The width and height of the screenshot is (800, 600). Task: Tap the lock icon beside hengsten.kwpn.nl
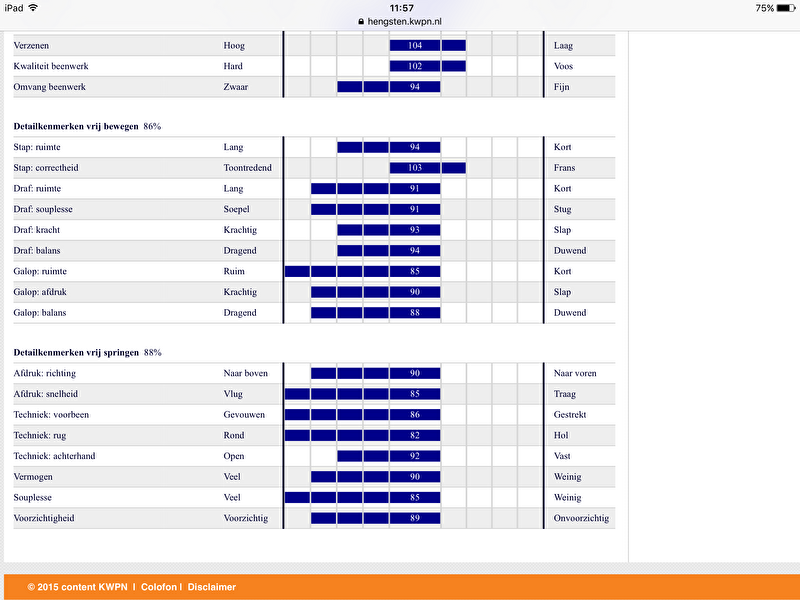click(361, 21)
